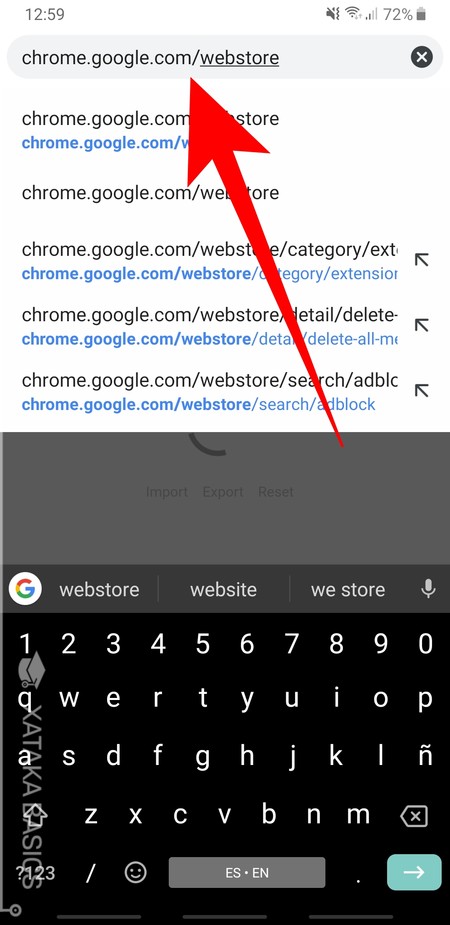Choose the "website" keyboard suggestion
Image resolution: width=450 pixels, height=925 pixels.
[223, 589]
